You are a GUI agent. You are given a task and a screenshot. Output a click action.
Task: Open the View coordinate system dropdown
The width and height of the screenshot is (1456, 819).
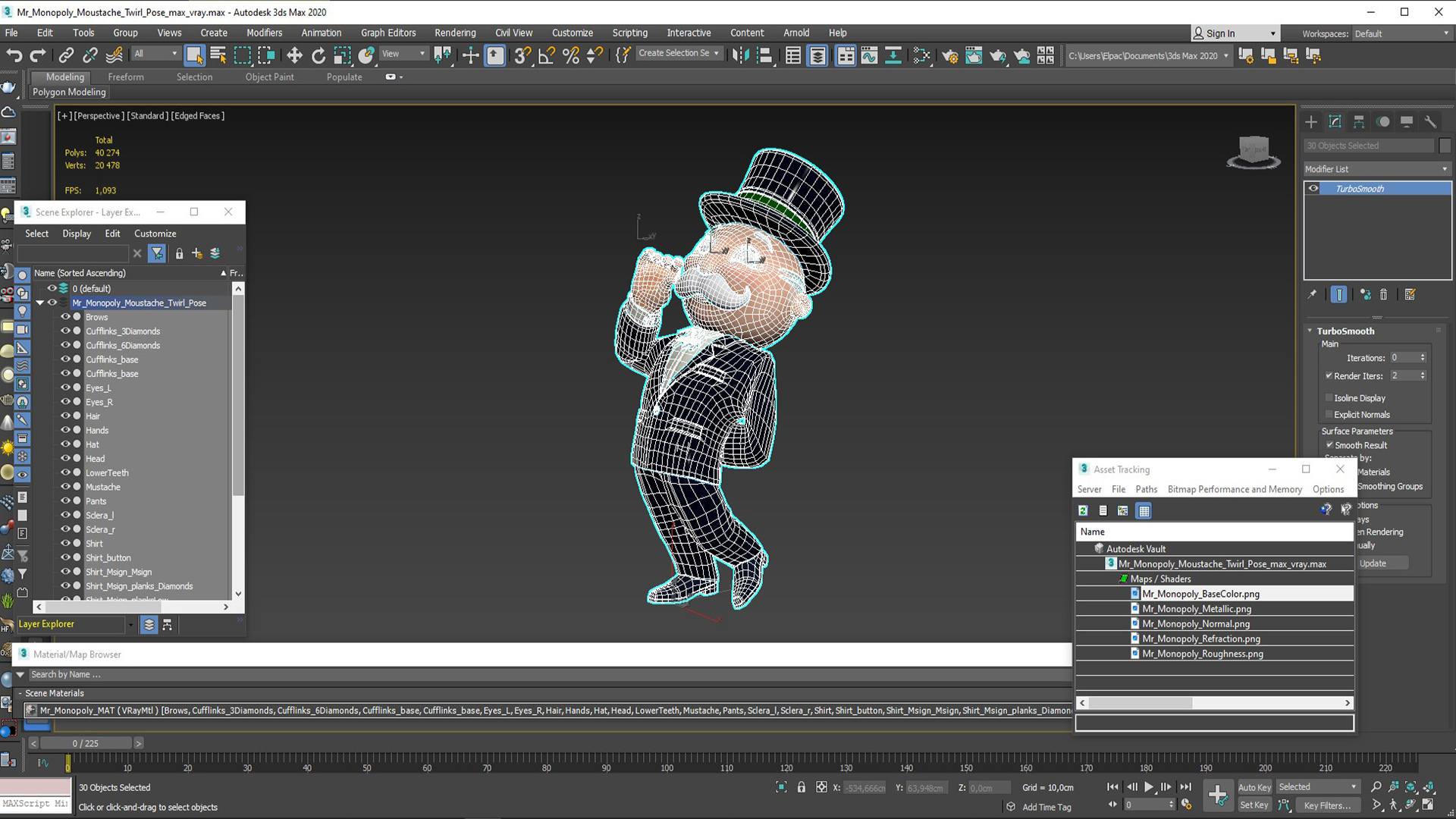click(x=403, y=54)
